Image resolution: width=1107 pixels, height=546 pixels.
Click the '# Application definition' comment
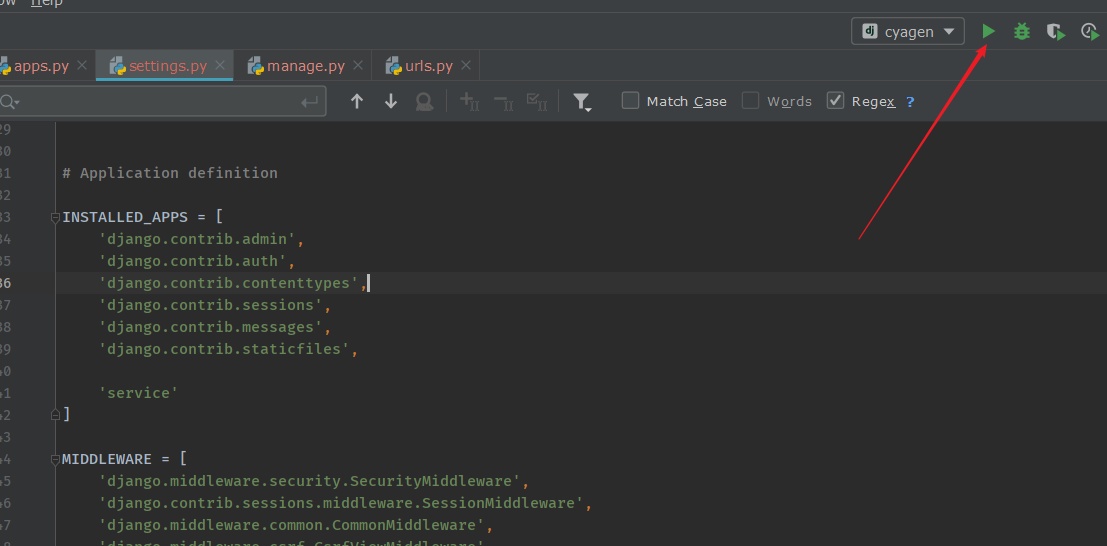pos(169,173)
